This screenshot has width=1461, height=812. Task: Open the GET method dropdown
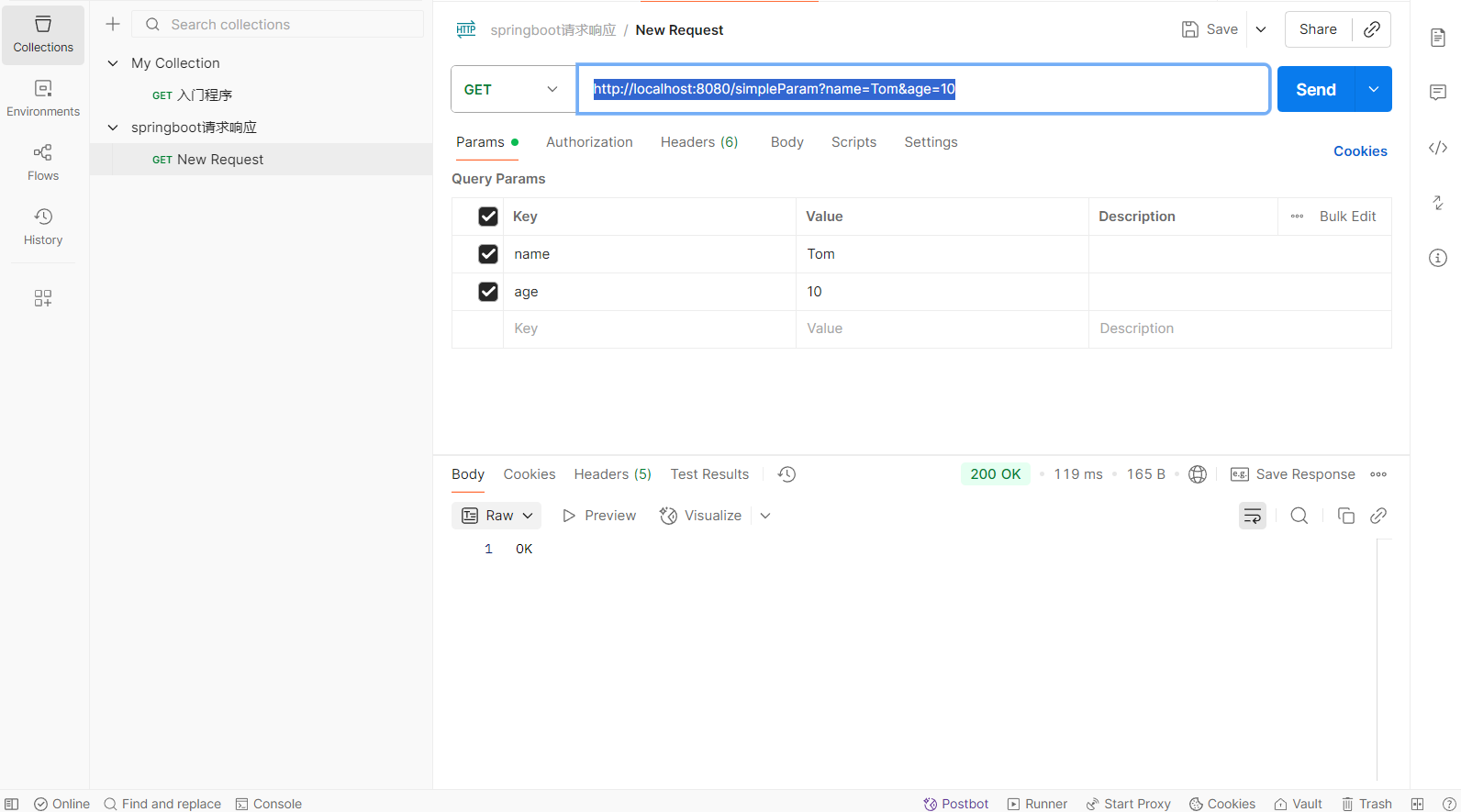click(x=513, y=89)
